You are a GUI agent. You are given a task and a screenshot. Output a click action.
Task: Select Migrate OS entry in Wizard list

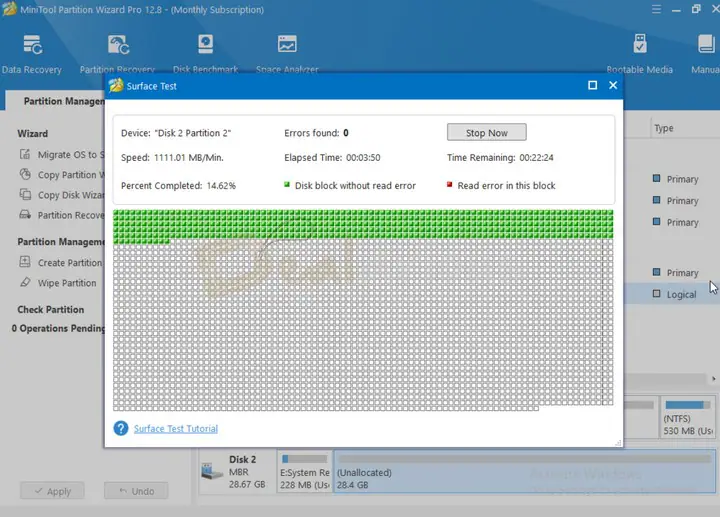tap(71, 155)
